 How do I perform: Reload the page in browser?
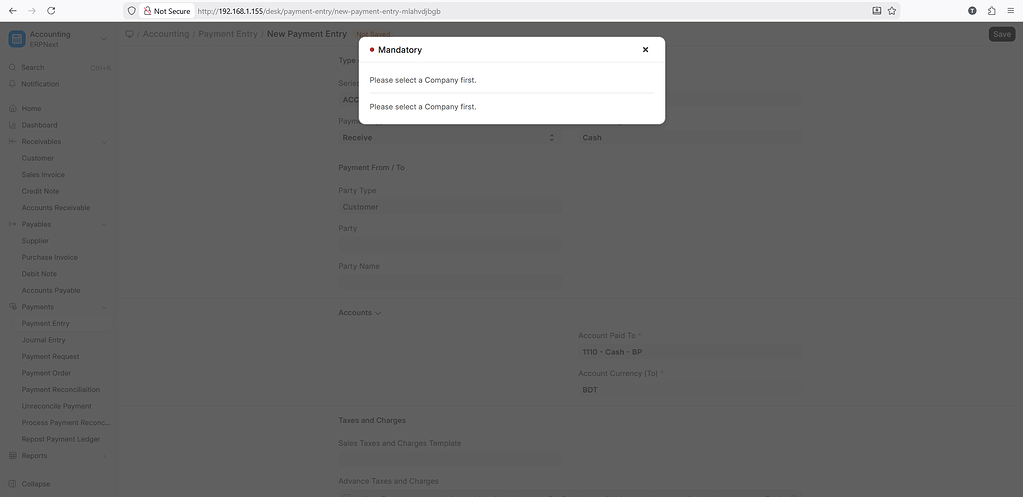tap(52, 10)
